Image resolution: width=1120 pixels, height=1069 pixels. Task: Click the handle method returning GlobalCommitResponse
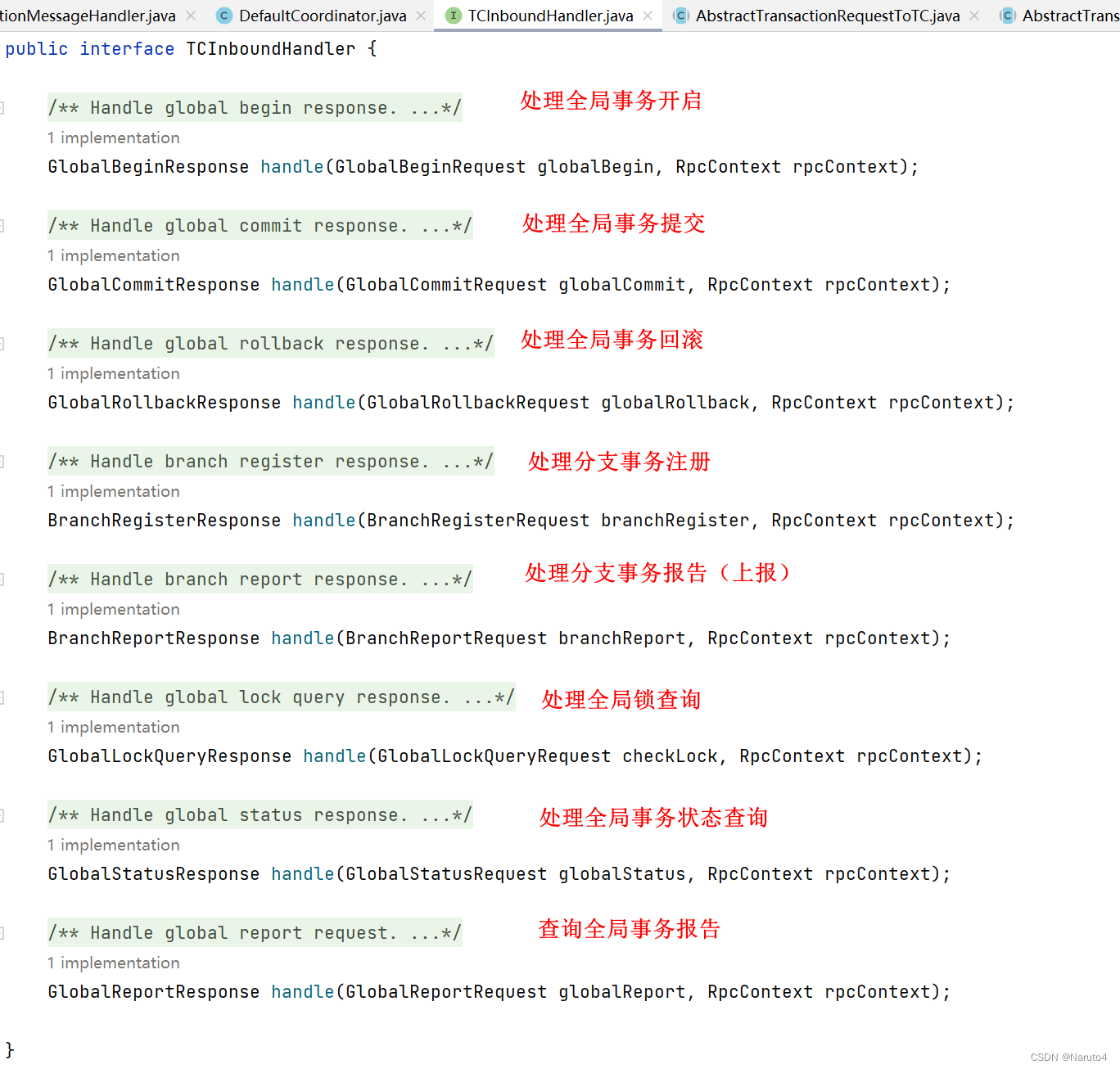coord(303,285)
